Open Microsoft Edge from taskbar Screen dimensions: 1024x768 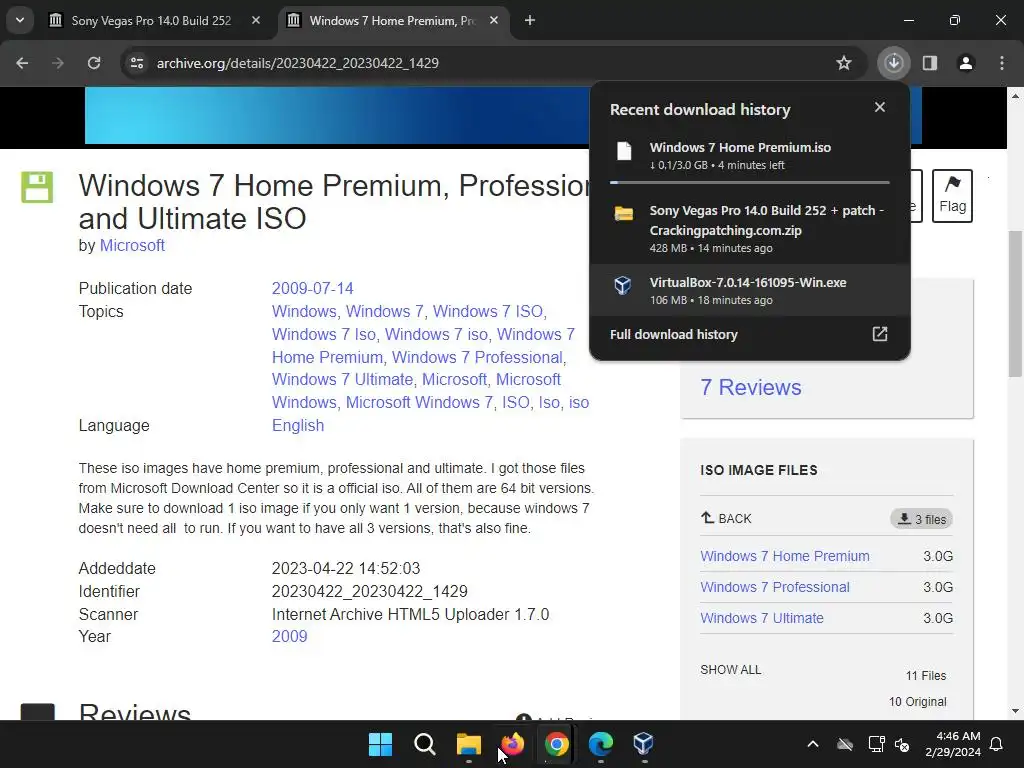pyautogui.click(x=600, y=744)
